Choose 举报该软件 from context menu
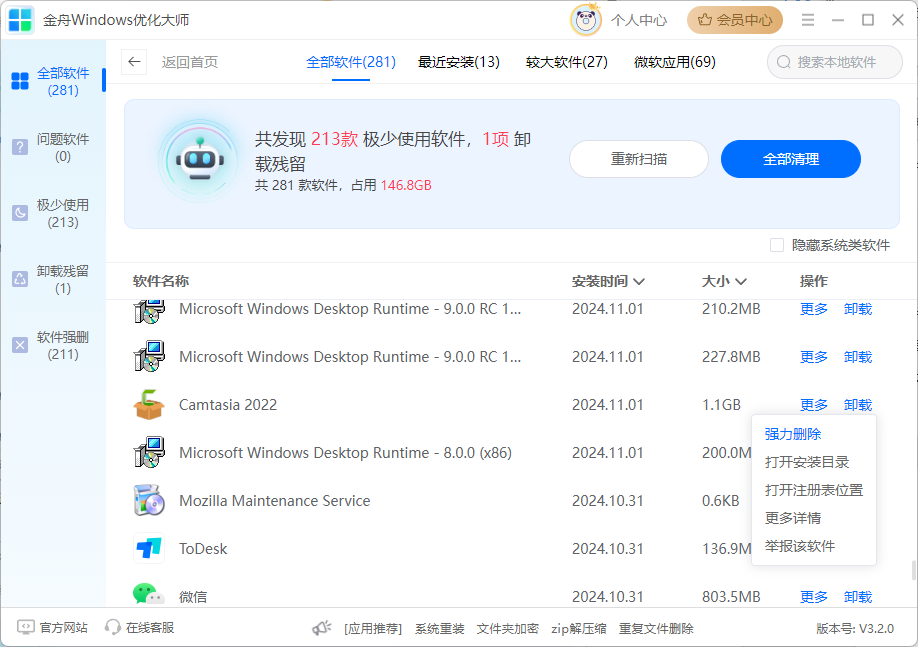Image resolution: width=918 pixels, height=647 pixels. pos(800,546)
